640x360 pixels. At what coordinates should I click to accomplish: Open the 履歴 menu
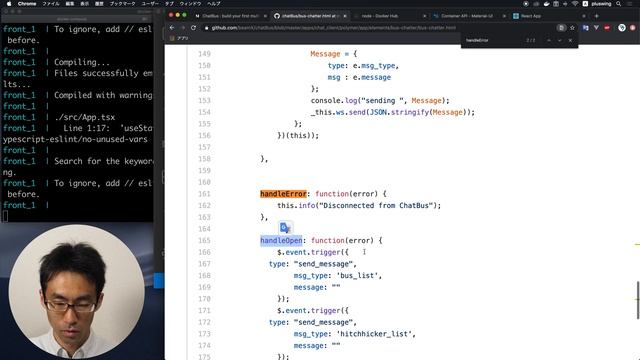pyautogui.click(x=99, y=3)
